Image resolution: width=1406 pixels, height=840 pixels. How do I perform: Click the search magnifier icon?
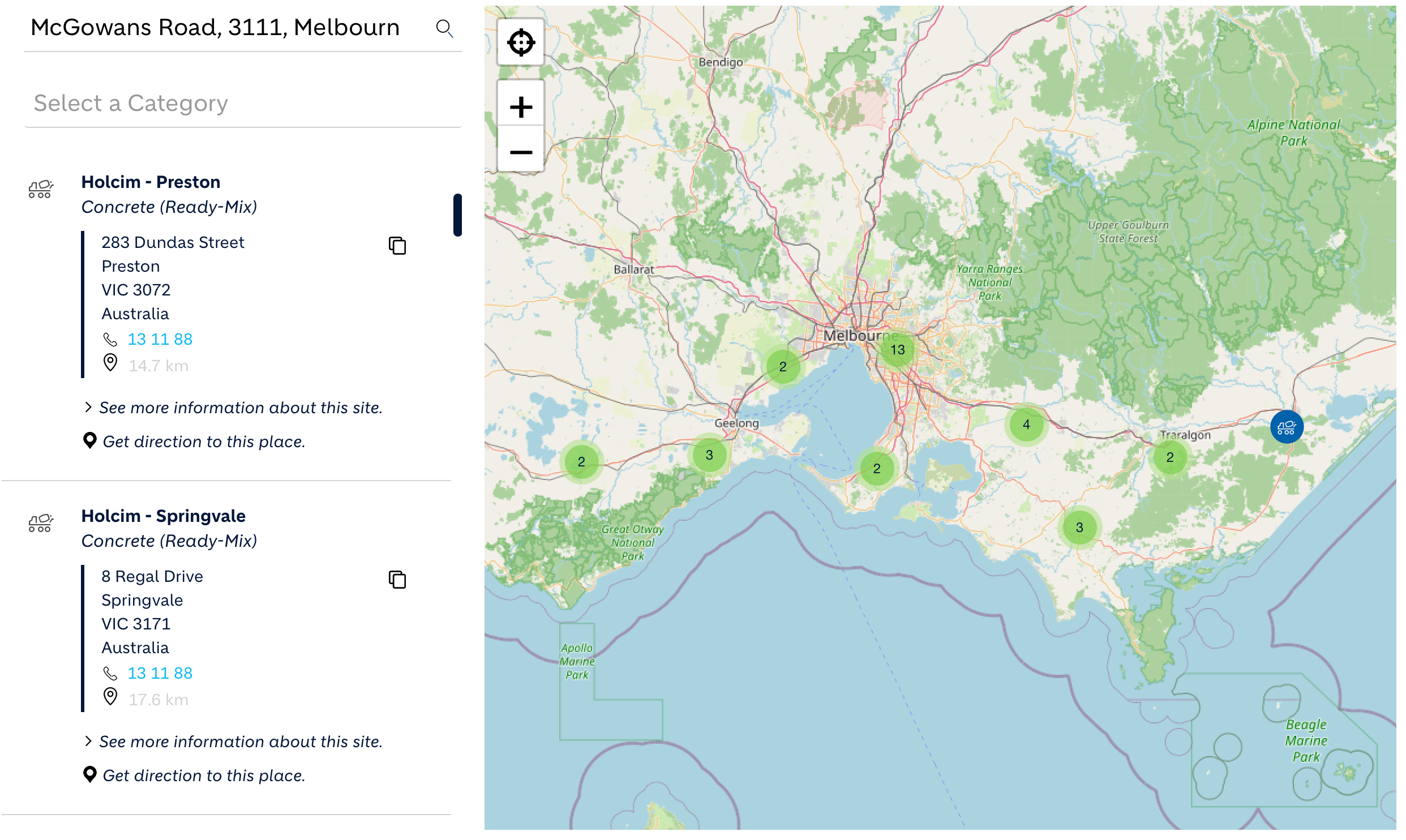click(x=444, y=28)
